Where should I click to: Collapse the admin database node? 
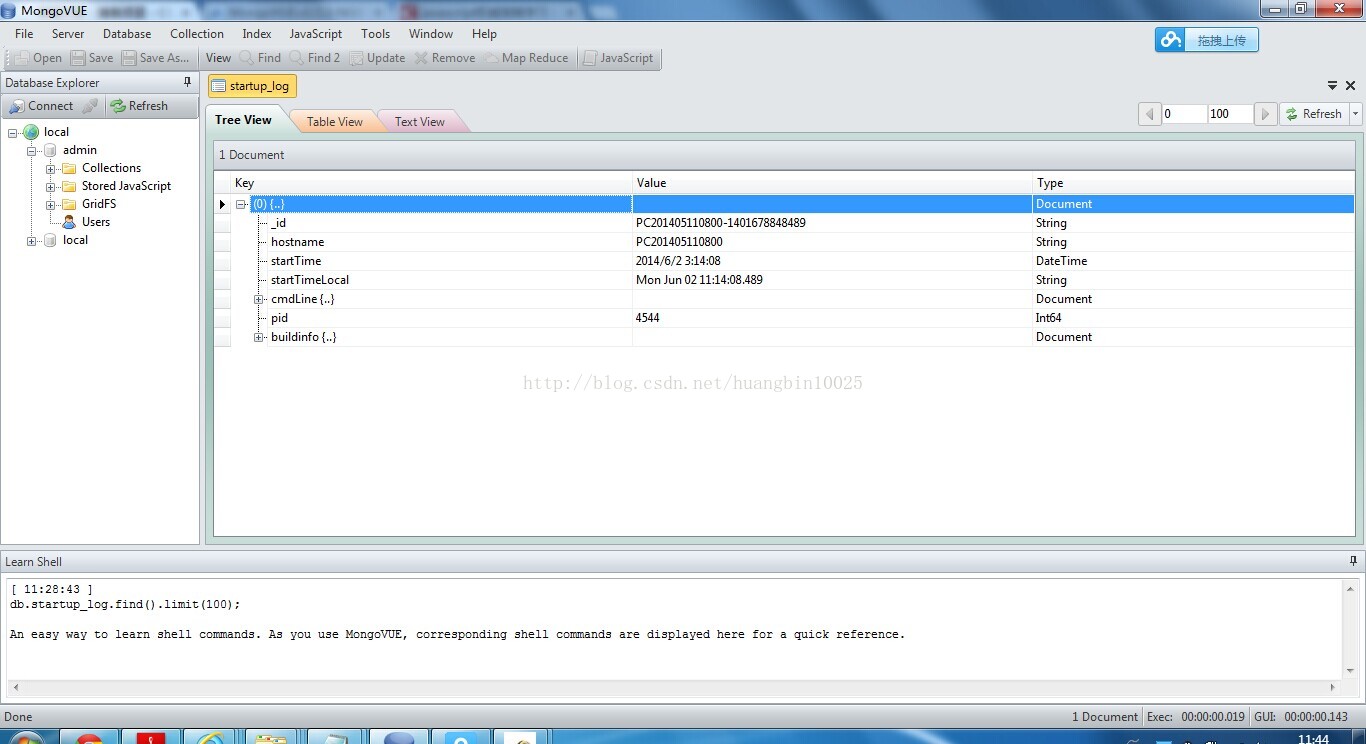point(32,150)
